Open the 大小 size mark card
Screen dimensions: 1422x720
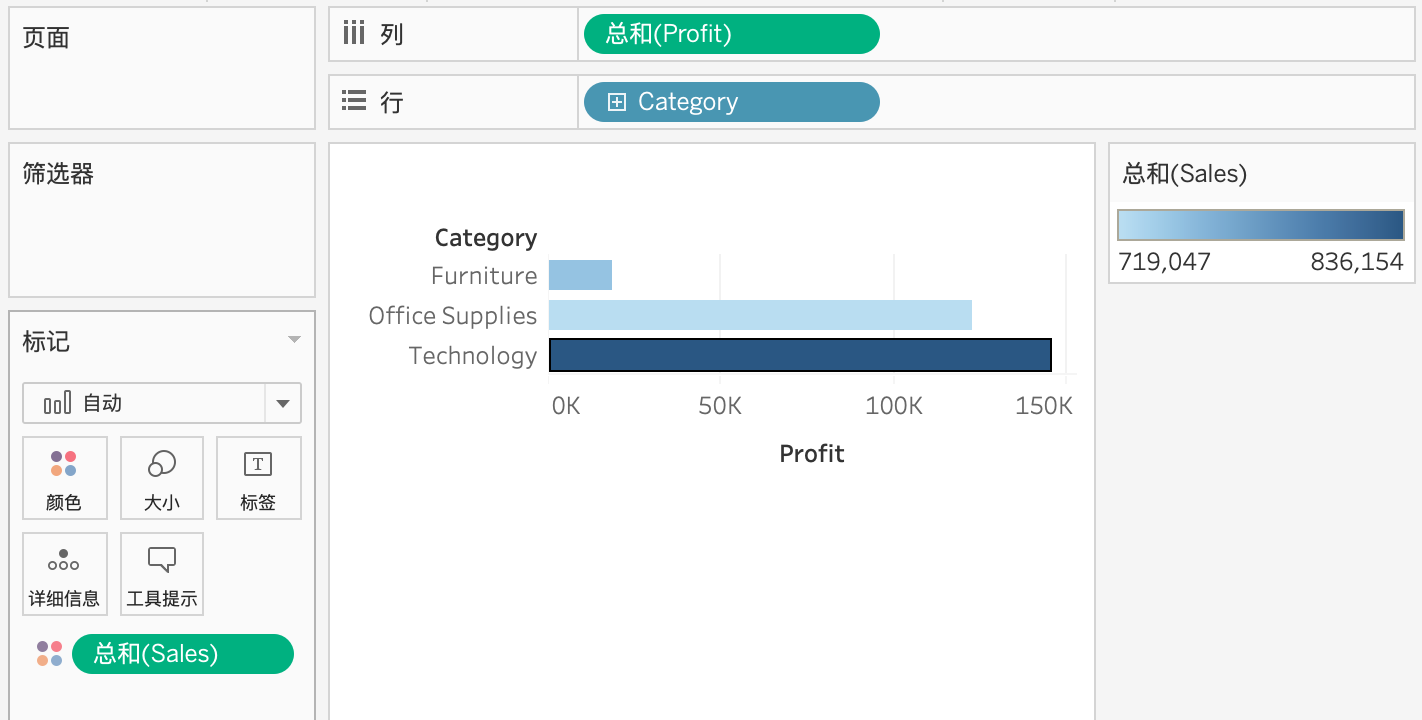tap(162, 478)
